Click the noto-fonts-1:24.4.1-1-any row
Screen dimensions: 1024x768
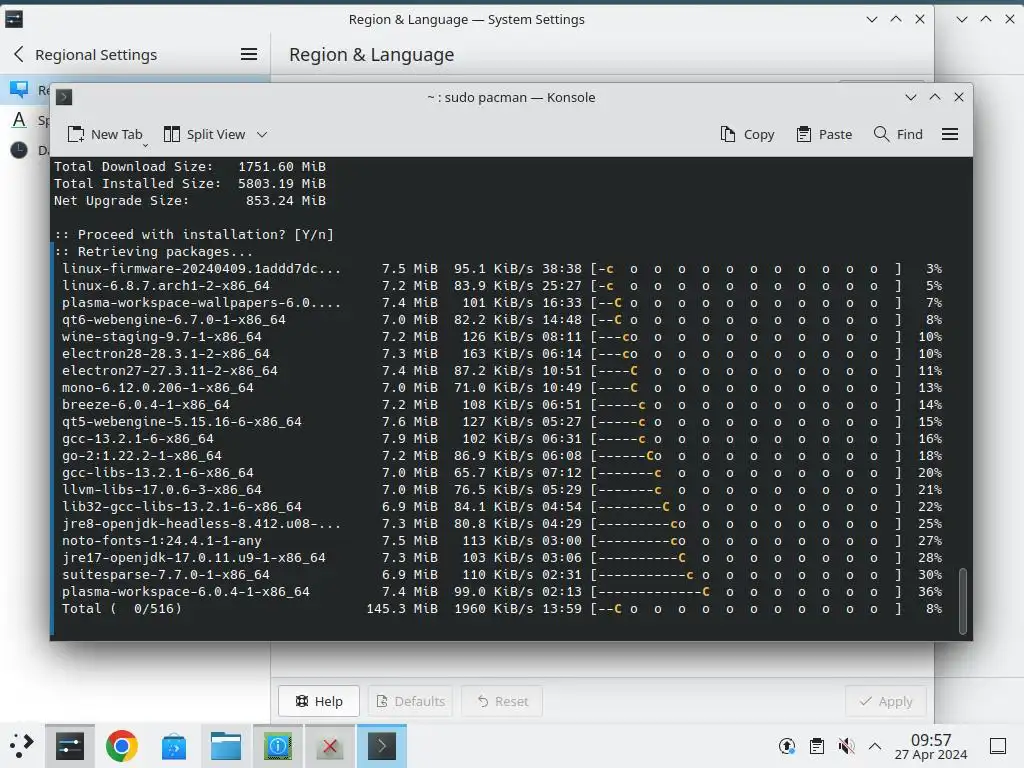[x=502, y=541]
